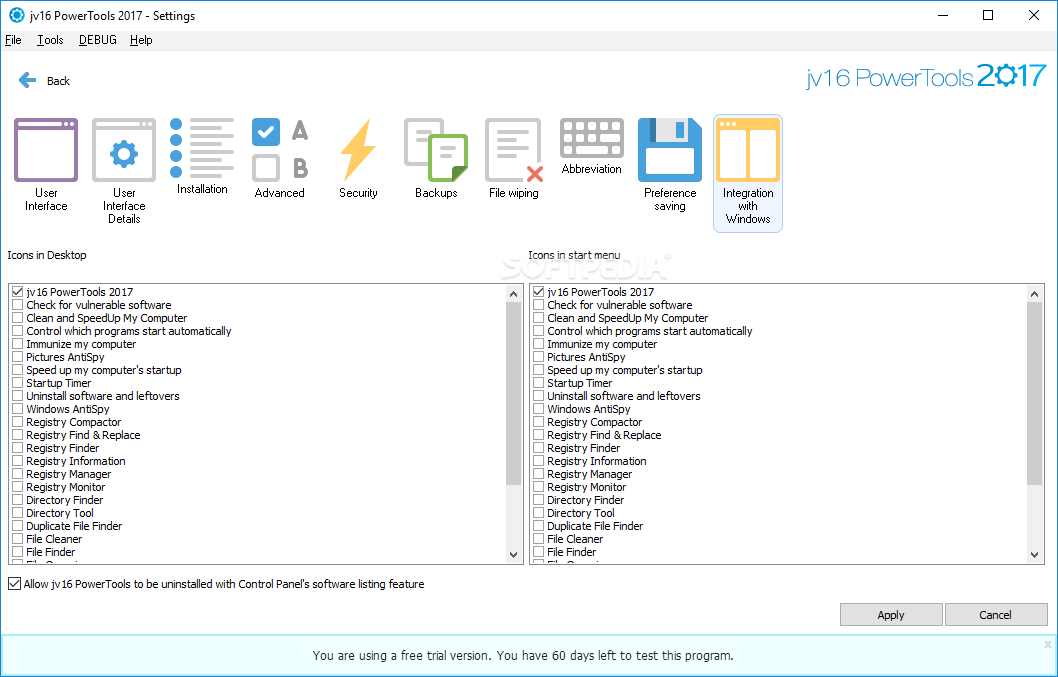Enable Startup Timer start menu checkbox
The image size is (1058, 677).
[538, 383]
